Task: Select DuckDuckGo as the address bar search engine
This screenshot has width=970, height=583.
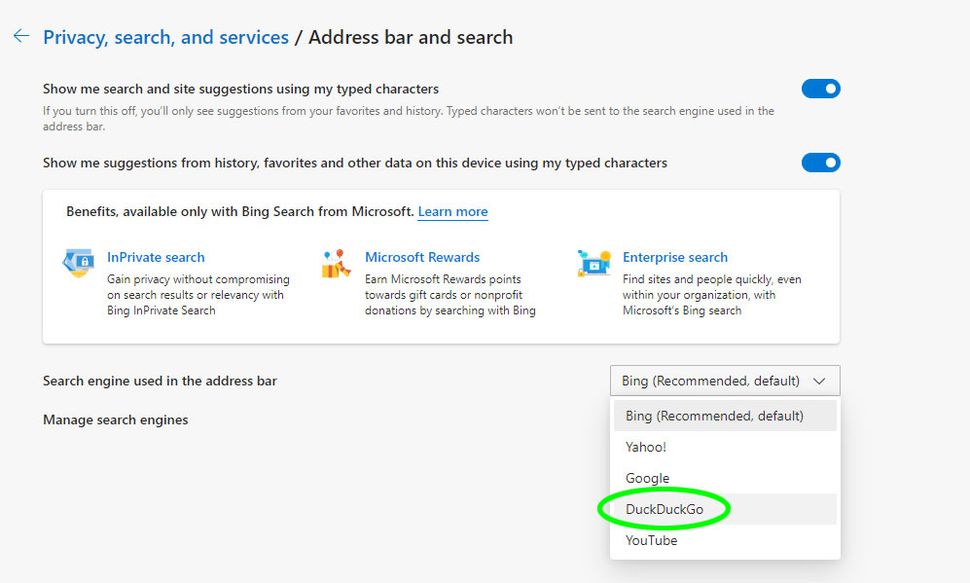Action: click(x=666, y=509)
